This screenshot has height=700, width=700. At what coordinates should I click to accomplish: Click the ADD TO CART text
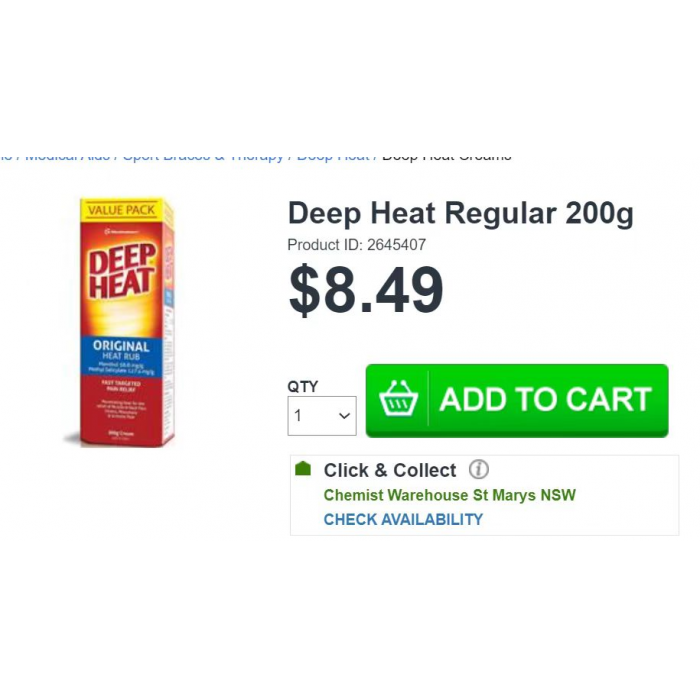click(545, 399)
